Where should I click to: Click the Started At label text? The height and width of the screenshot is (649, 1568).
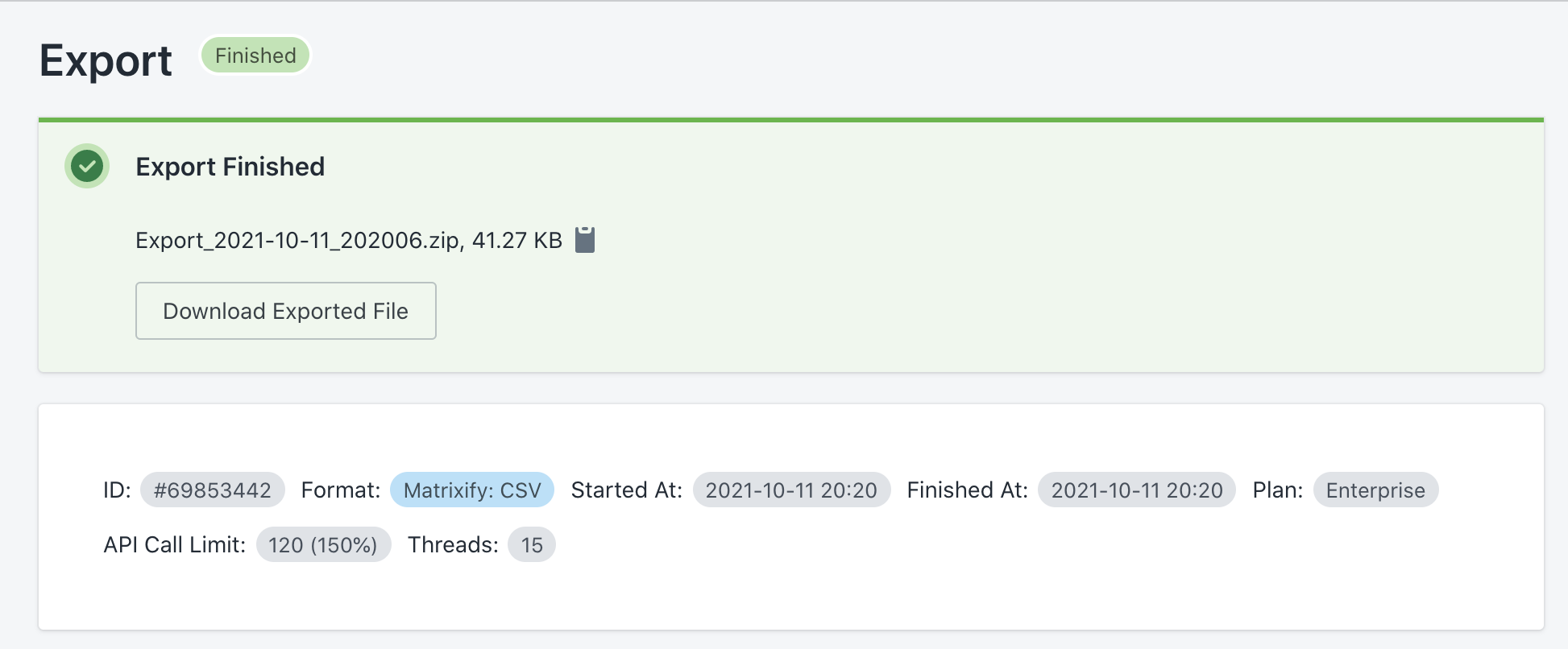(627, 490)
